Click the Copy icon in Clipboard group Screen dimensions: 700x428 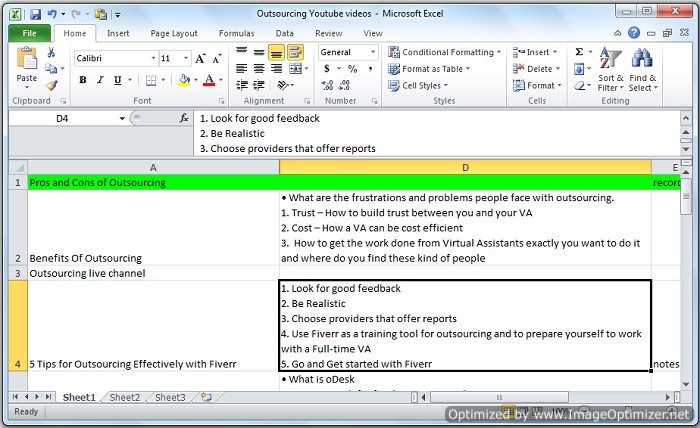coord(51,68)
